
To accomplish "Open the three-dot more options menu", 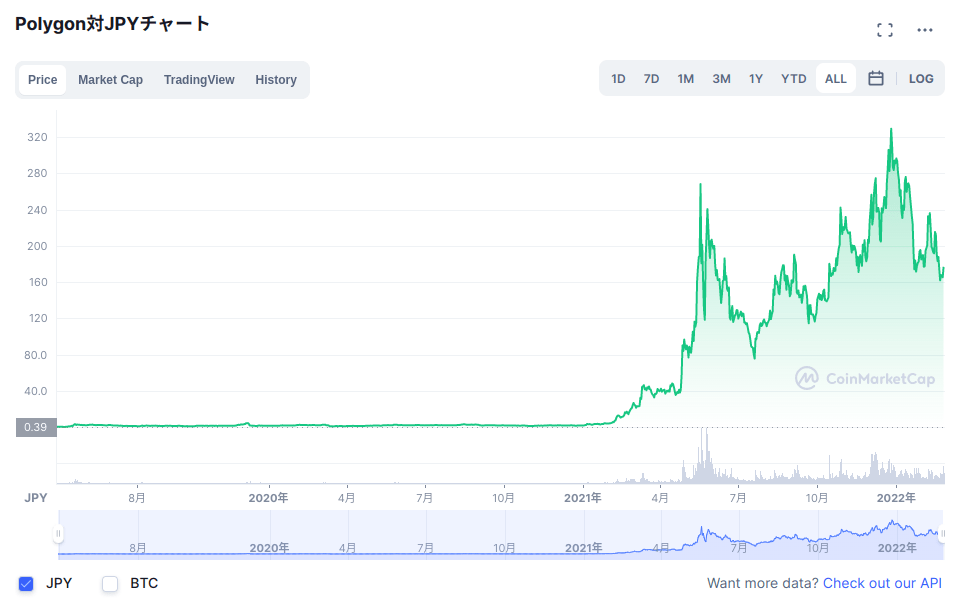I will pos(925,29).
